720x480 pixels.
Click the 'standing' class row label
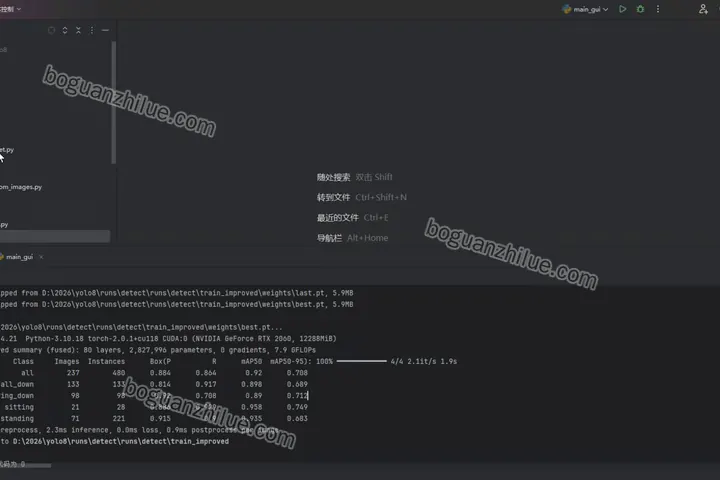tap(17, 418)
